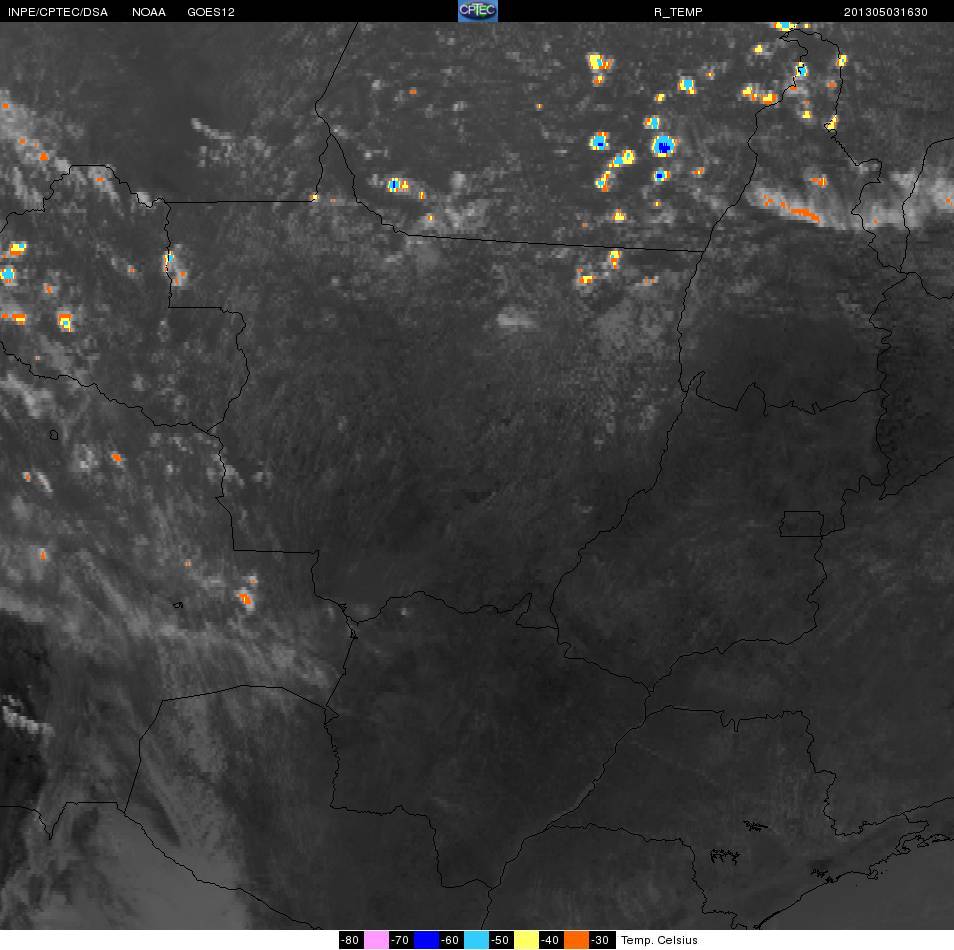Click the -70 legend value label
Image resolution: width=954 pixels, height=950 pixels.
[x=400, y=940]
